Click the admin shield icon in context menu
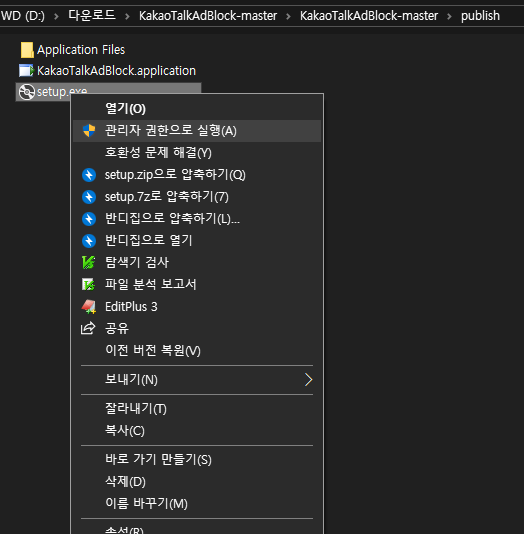The image size is (524, 534). click(x=89, y=131)
